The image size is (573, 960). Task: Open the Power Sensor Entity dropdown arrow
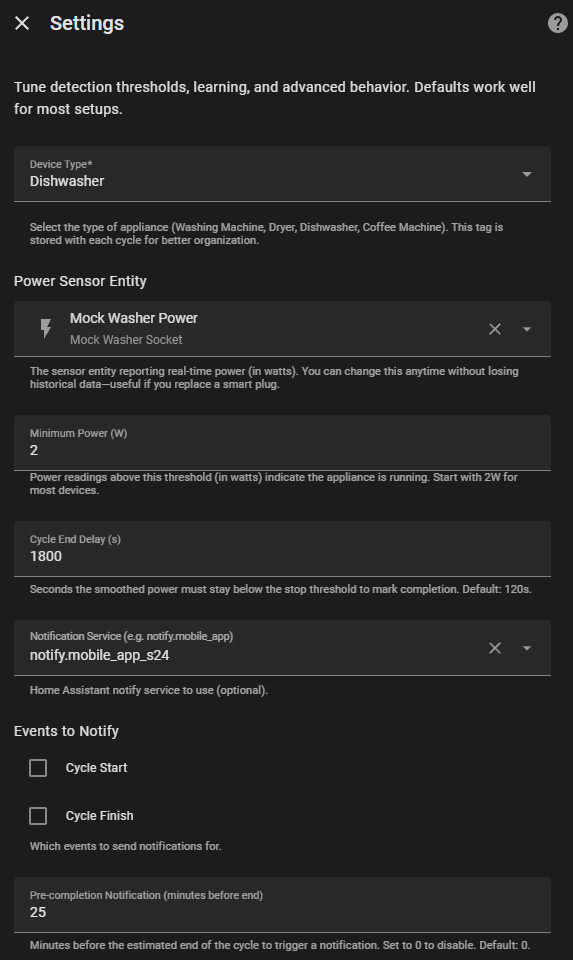526,329
